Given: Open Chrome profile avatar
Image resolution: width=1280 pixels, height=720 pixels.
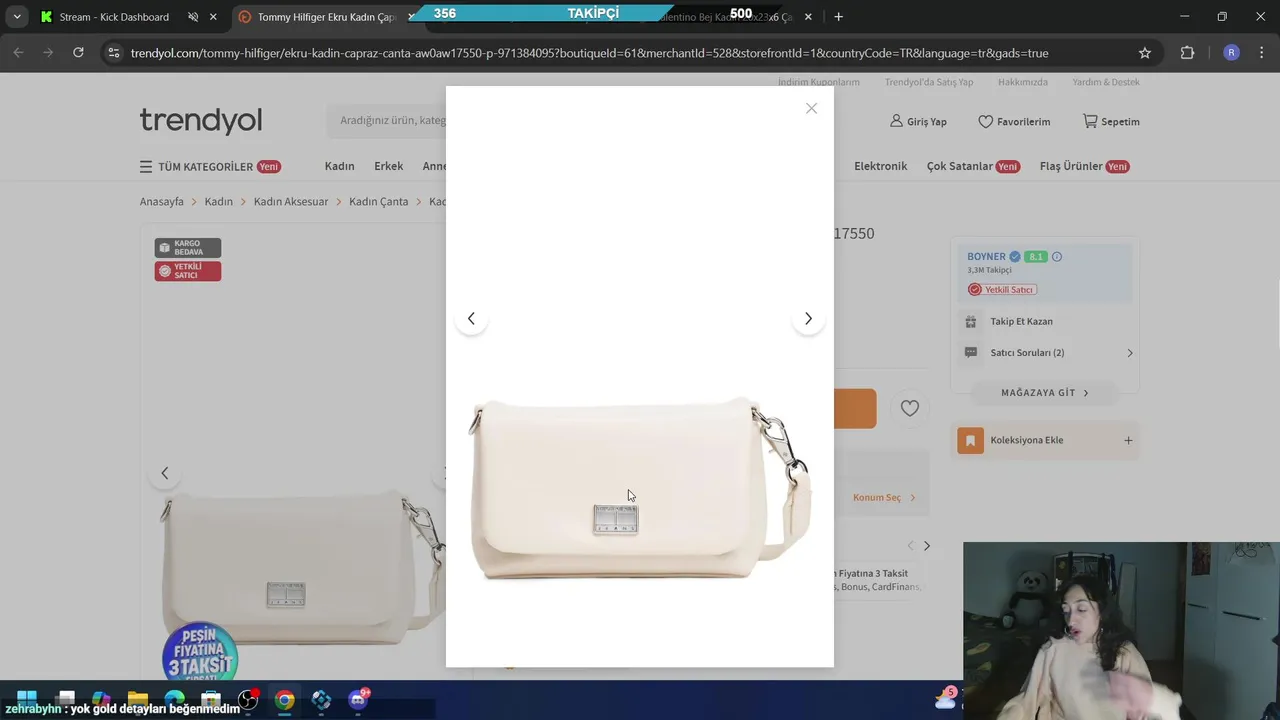Looking at the screenshot, I should pos(1232,53).
